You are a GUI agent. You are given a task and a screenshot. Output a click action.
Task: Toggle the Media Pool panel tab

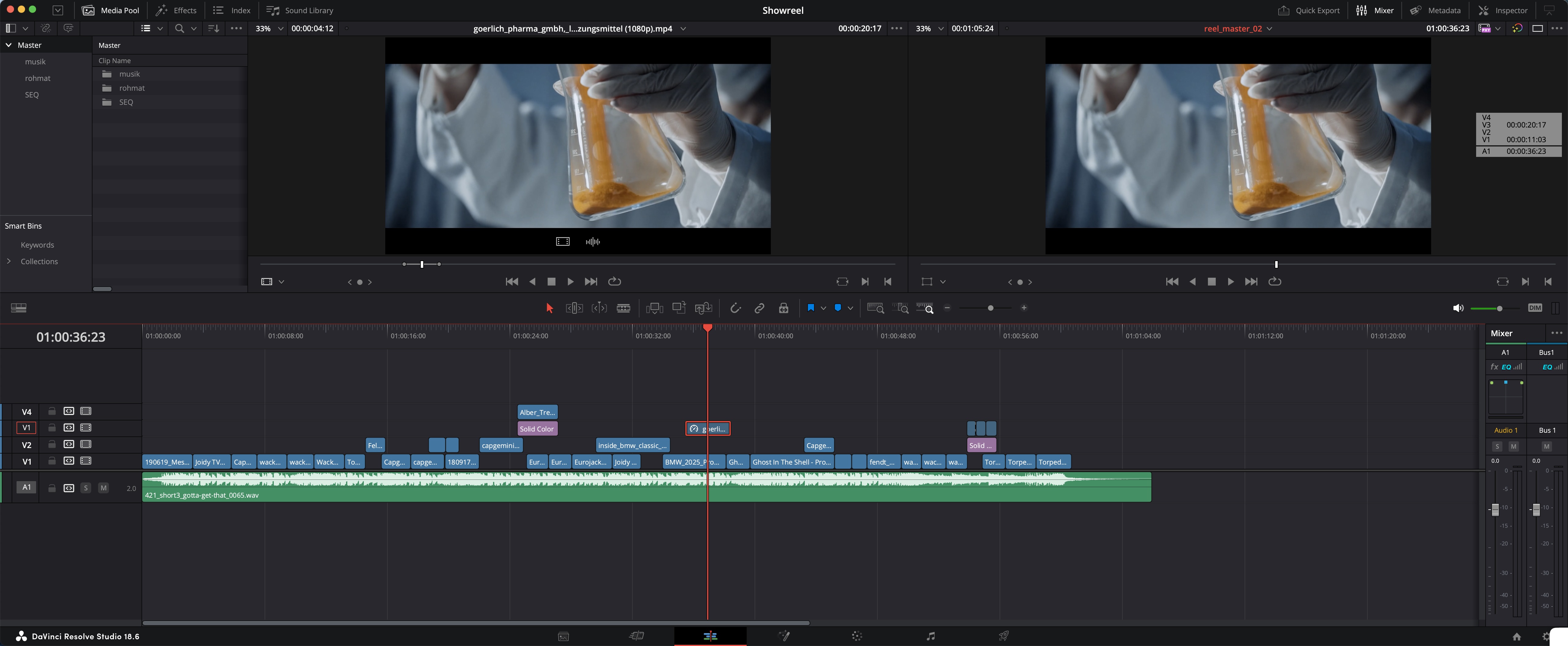pos(110,10)
